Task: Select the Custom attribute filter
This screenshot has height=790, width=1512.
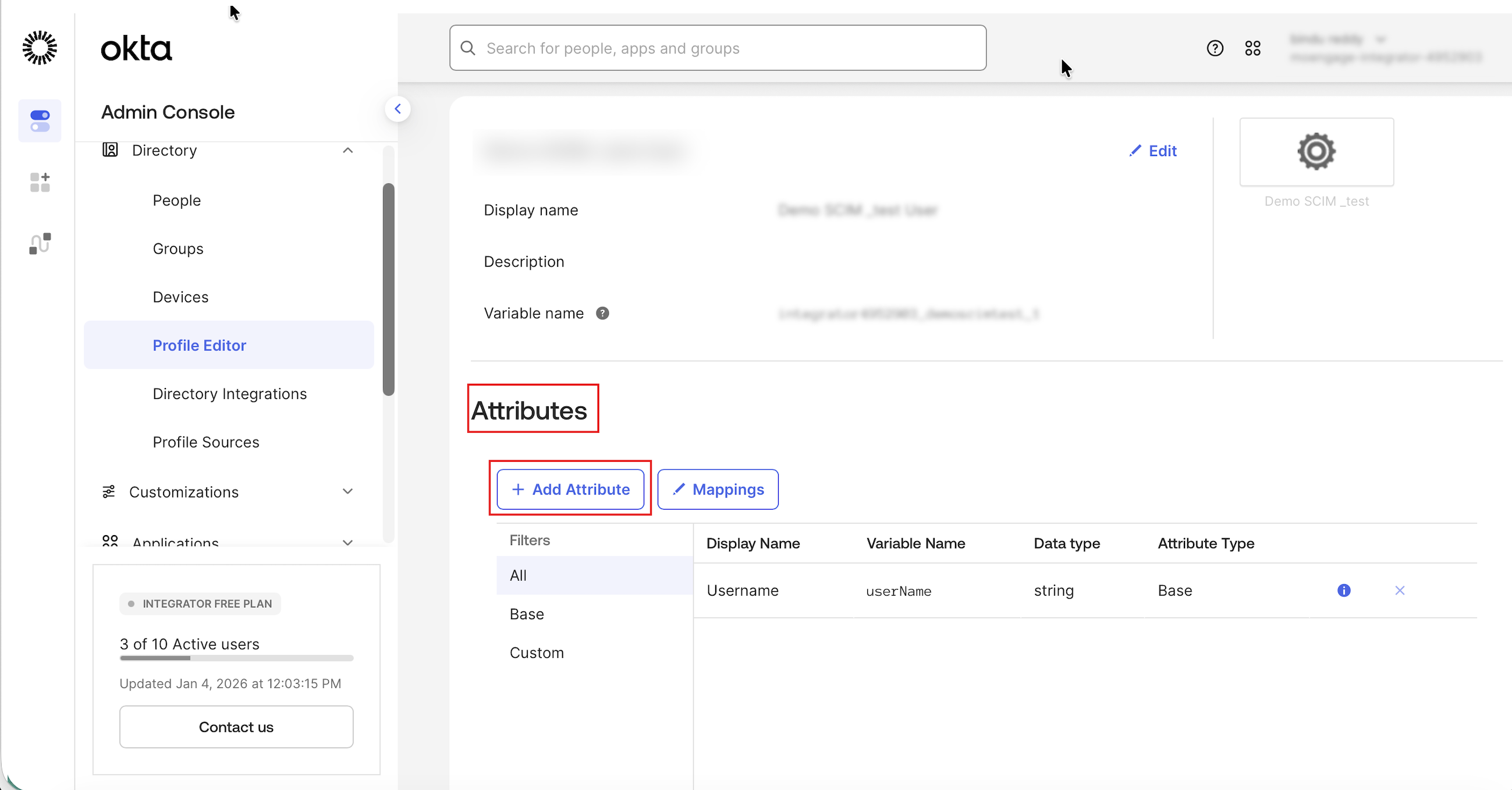Action: pos(536,653)
